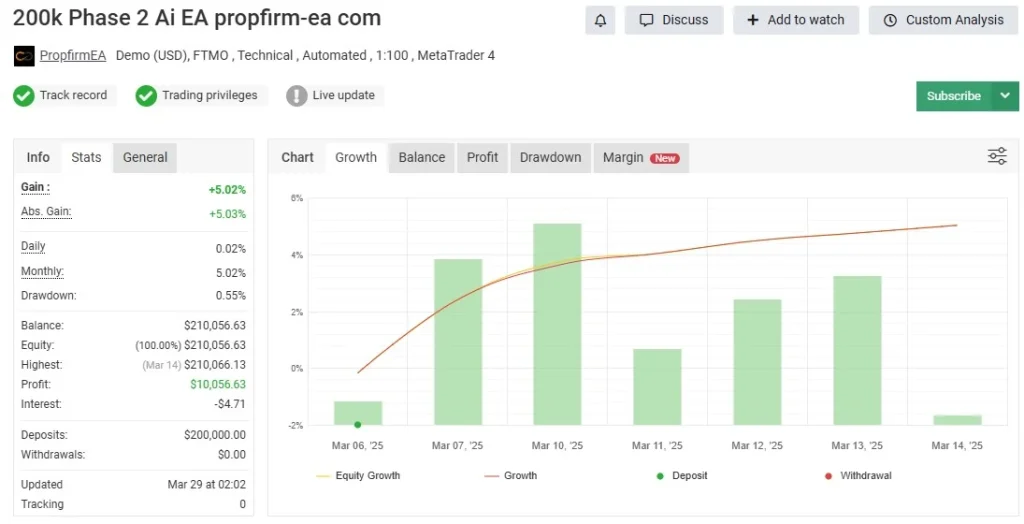The image size is (1024, 524).
Task: Click the green deposit dot on Mar 06
Action: point(357,425)
